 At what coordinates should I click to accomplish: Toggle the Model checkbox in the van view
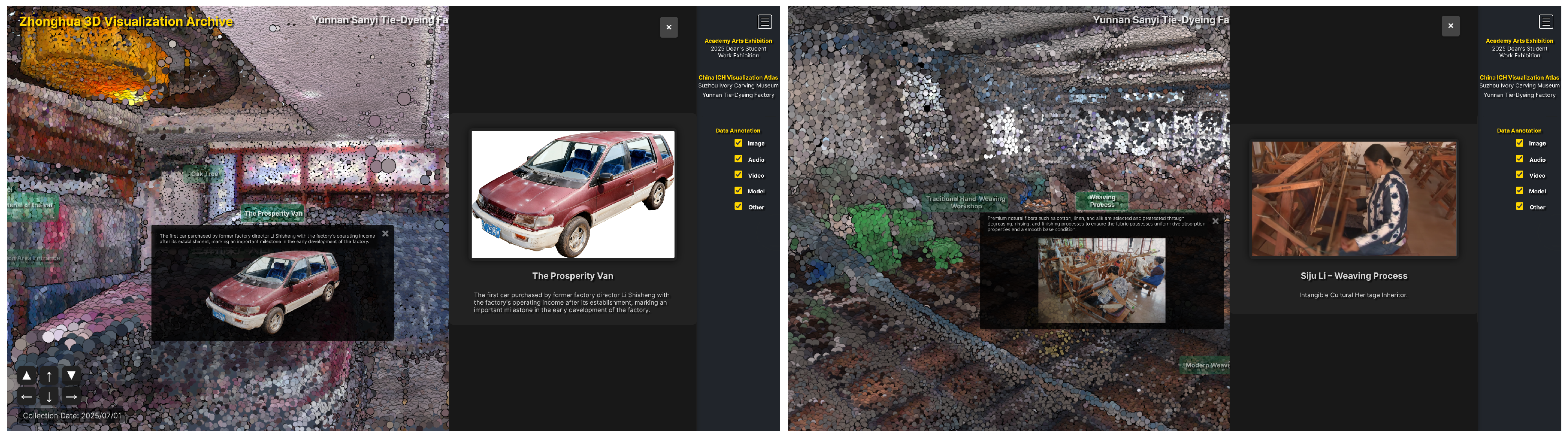[x=738, y=191]
